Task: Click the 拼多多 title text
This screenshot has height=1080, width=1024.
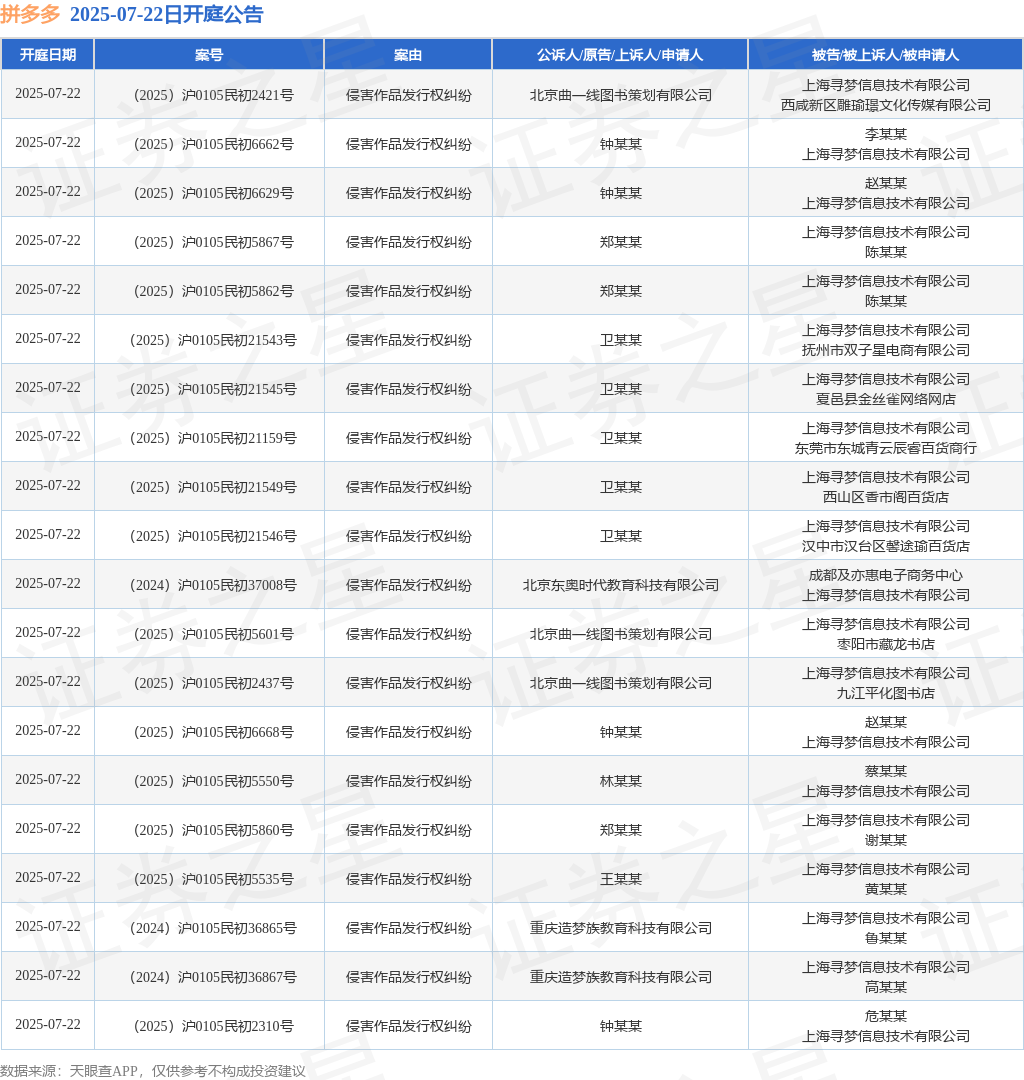Action: click(30, 14)
